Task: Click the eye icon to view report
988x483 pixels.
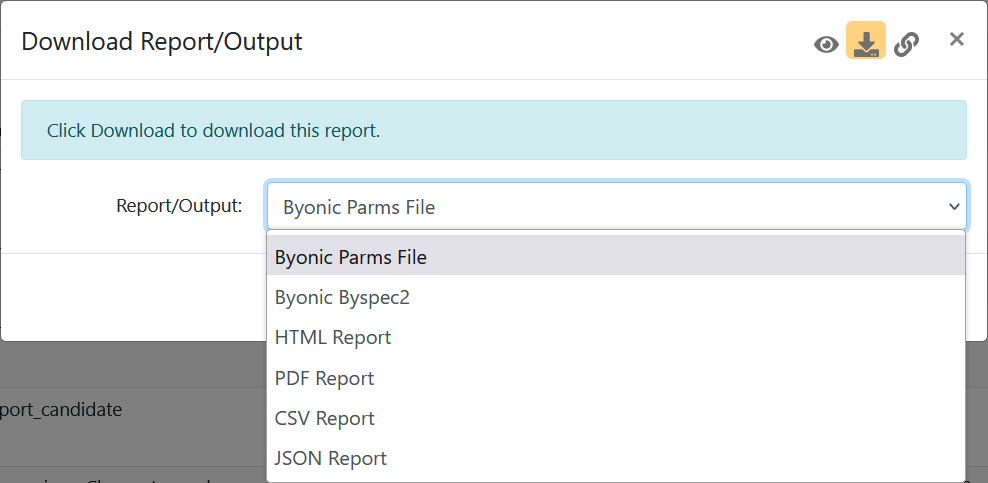Action: coord(826,45)
